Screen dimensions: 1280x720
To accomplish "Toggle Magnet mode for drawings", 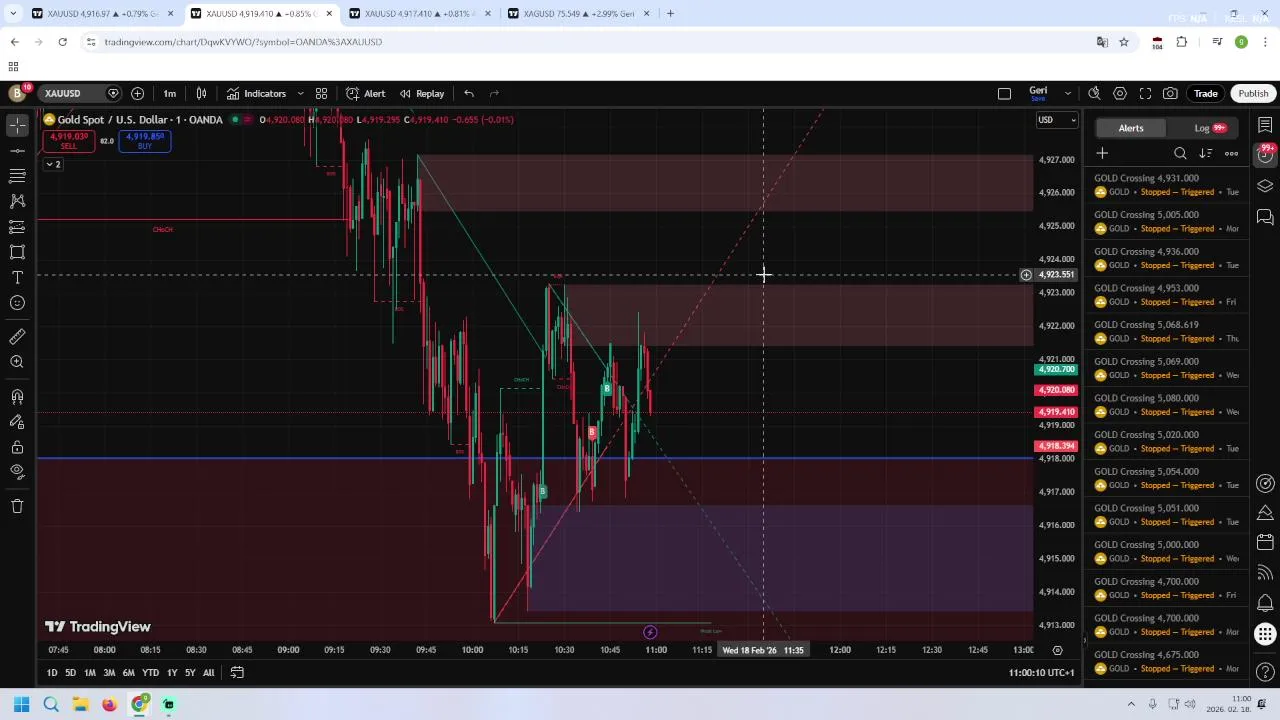I will coord(17,397).
